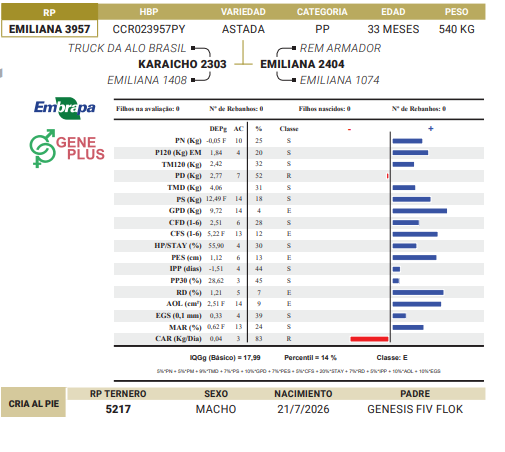Click the PES (cm) row label
The width and height of the screenshot is (505, 452).
[186, 258]
